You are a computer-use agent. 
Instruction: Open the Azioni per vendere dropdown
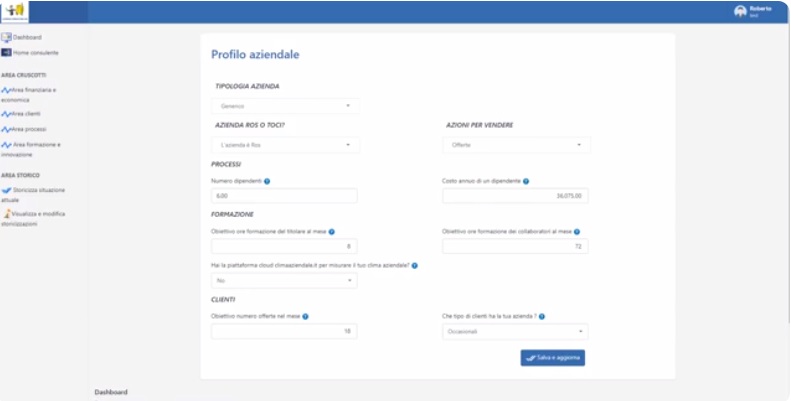click(x=516, y=145)
